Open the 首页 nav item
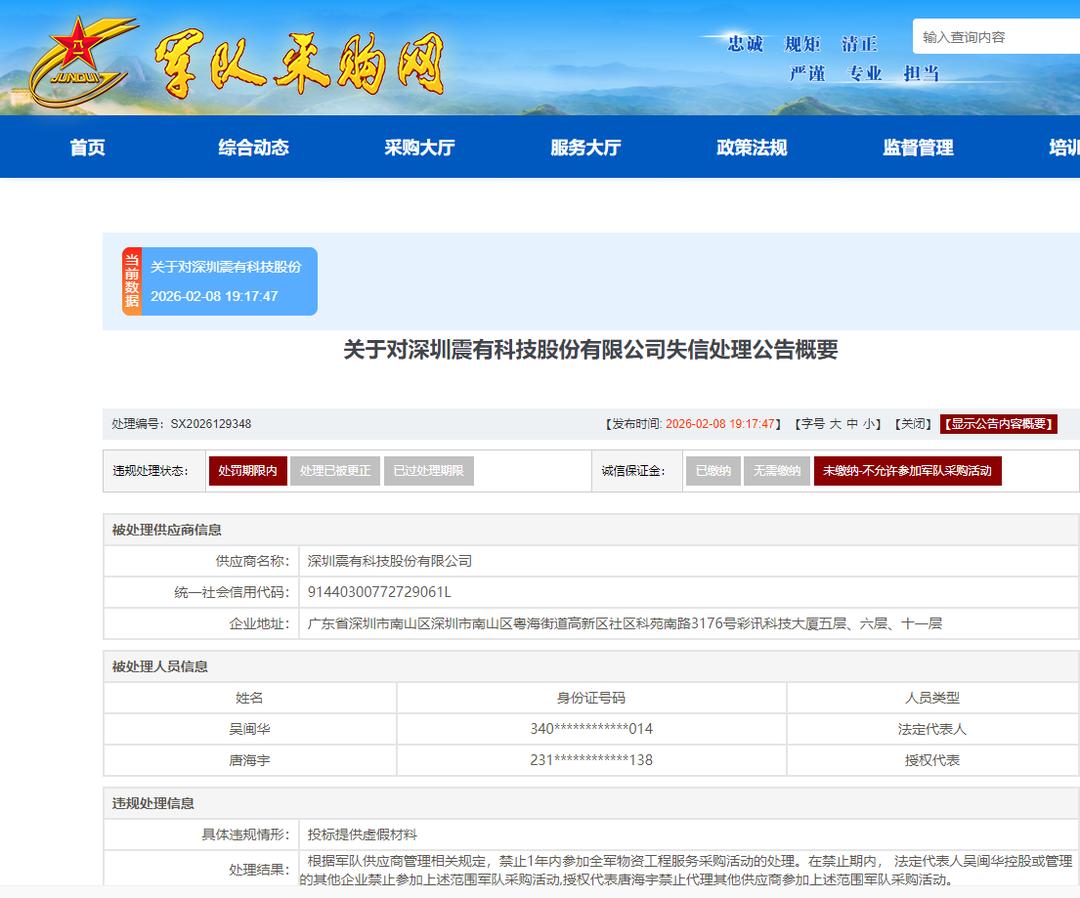This screenshot has height=898, width=1080. (x=87, y=147)
